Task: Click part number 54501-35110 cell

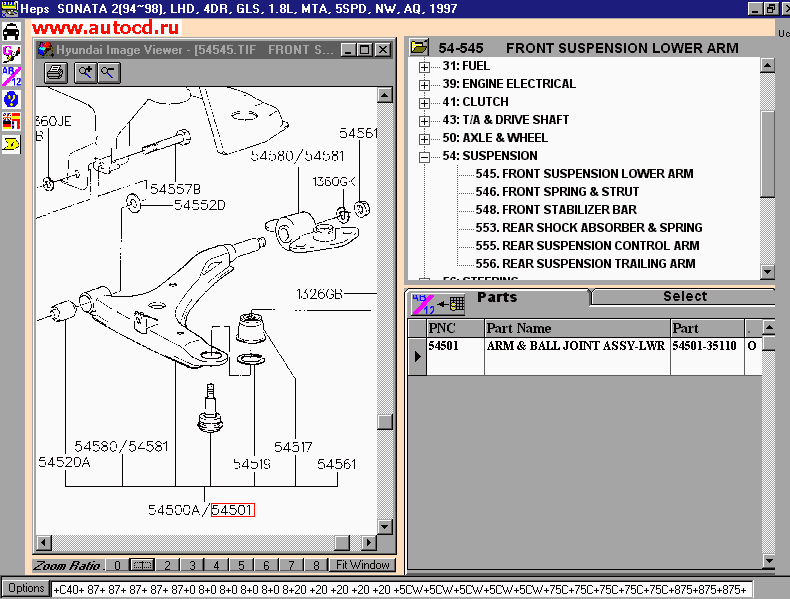Action: coord(707,356)
